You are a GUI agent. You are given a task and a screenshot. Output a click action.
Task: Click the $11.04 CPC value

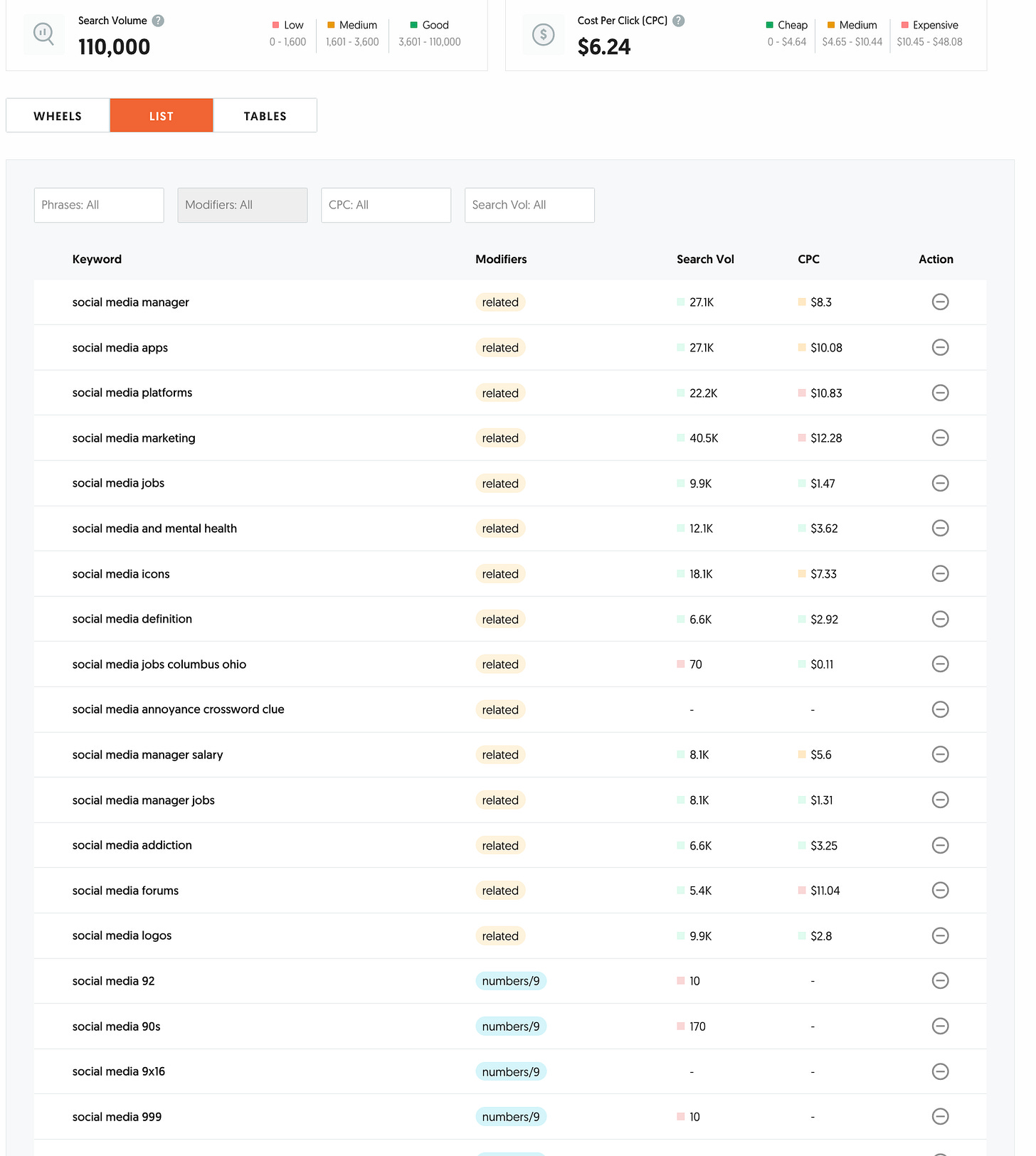(x=825, y=891)
